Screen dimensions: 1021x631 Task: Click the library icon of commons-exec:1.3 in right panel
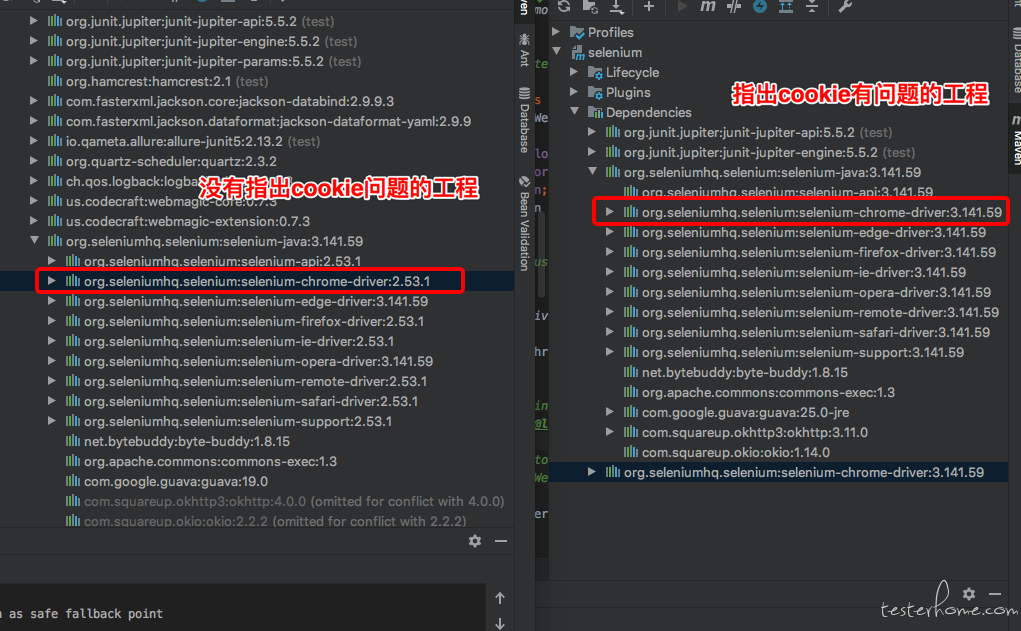[x=631, y=392]
